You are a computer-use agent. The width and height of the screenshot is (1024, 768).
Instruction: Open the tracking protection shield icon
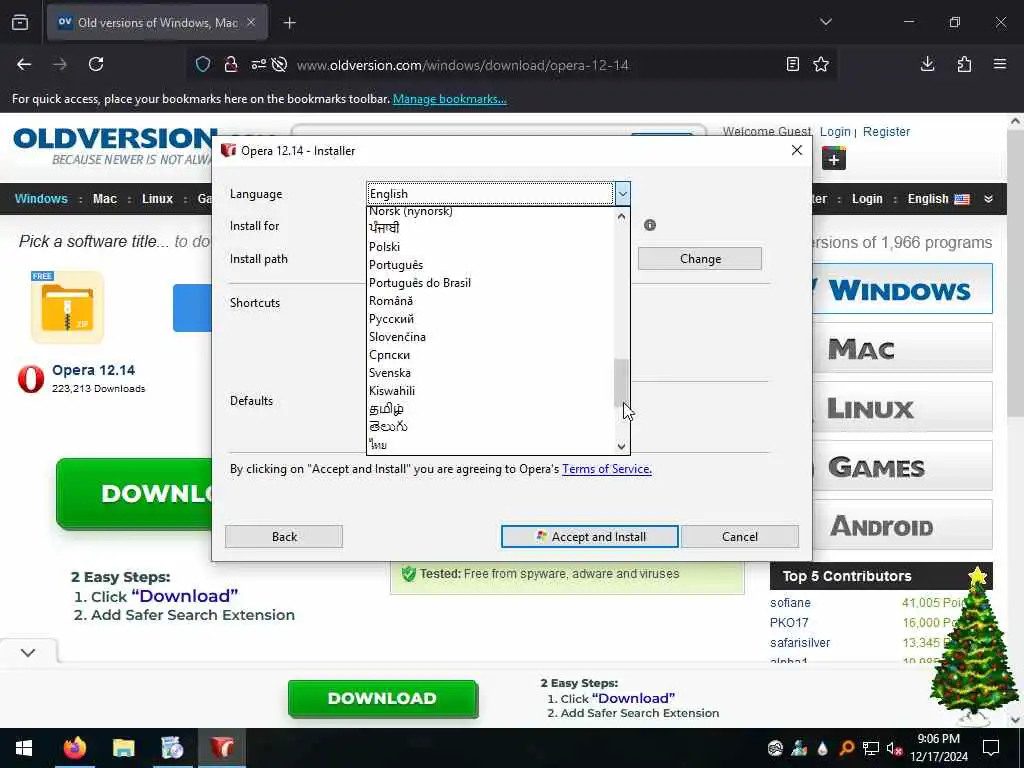[x=203, y=65]
